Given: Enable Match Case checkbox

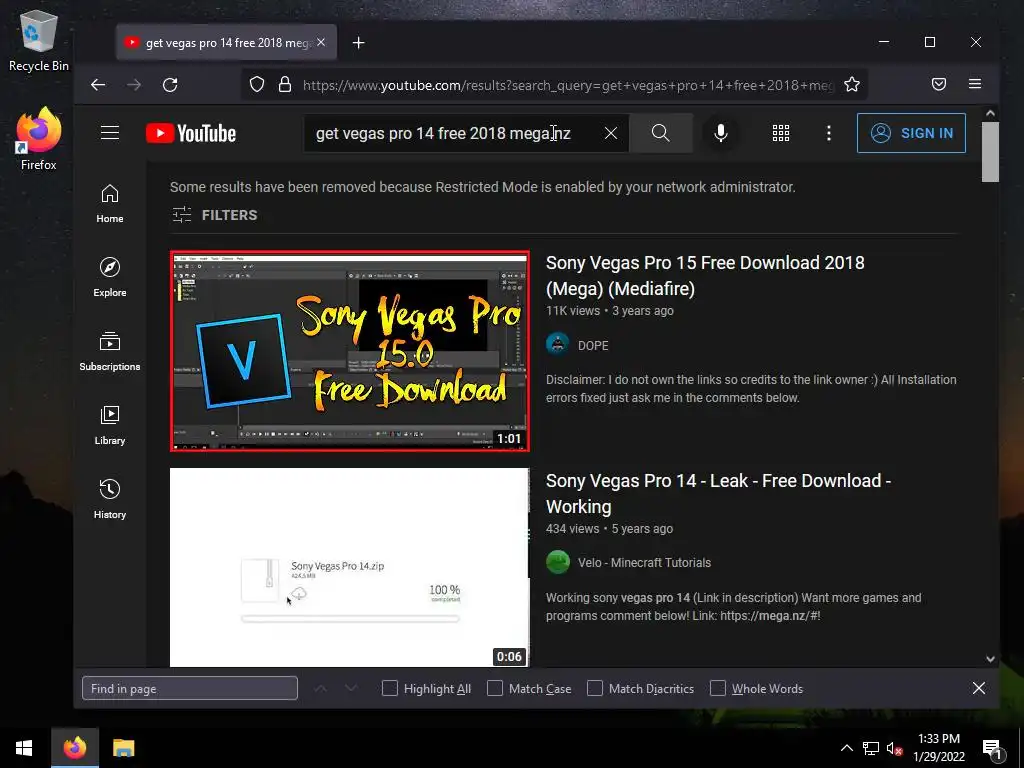Looking at the screenshot, I should [495, 688].
